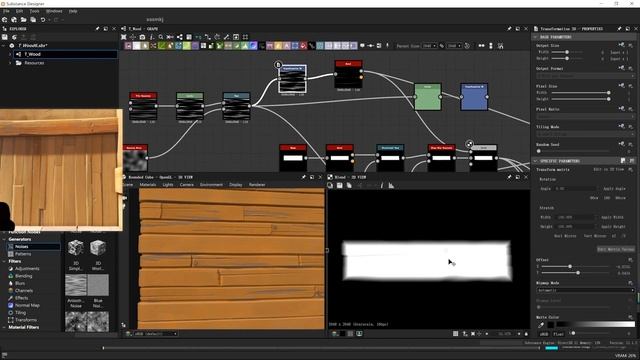Select Adjustments filter category
Image resolution: width=640 pixels, height=360 pixels.
point(27,269)
